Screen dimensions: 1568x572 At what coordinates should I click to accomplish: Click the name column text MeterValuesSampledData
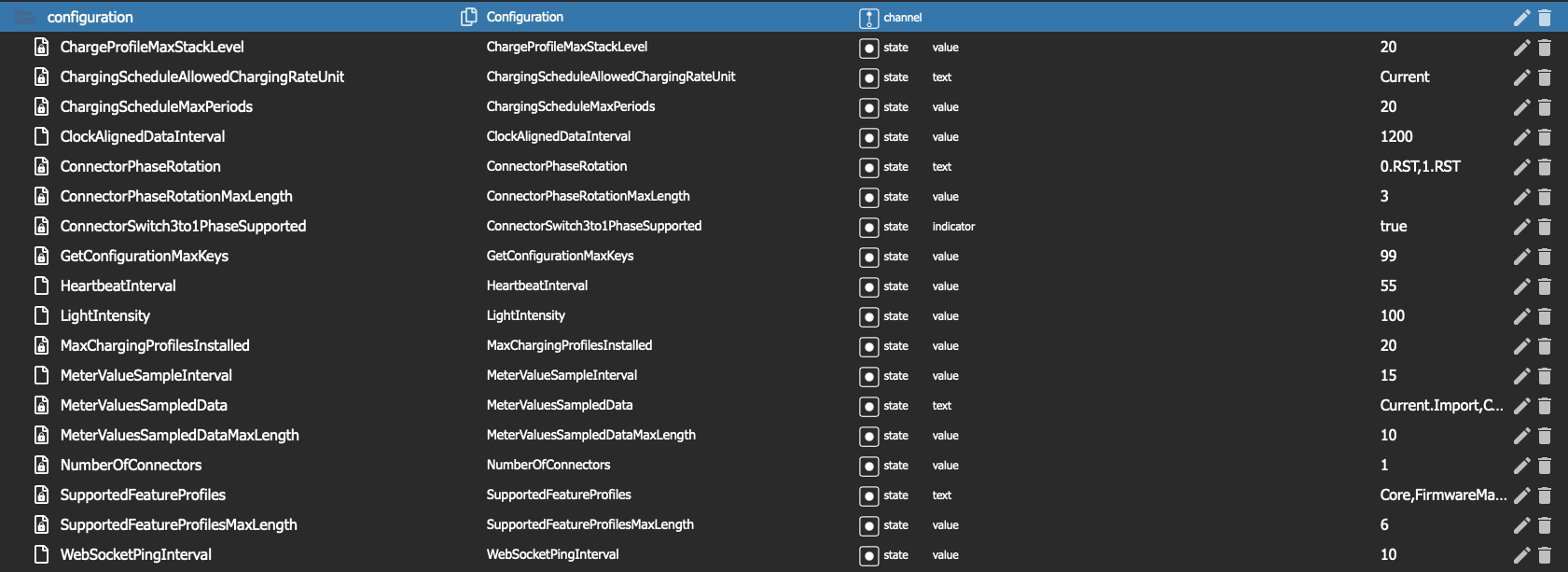click(560, 405)
